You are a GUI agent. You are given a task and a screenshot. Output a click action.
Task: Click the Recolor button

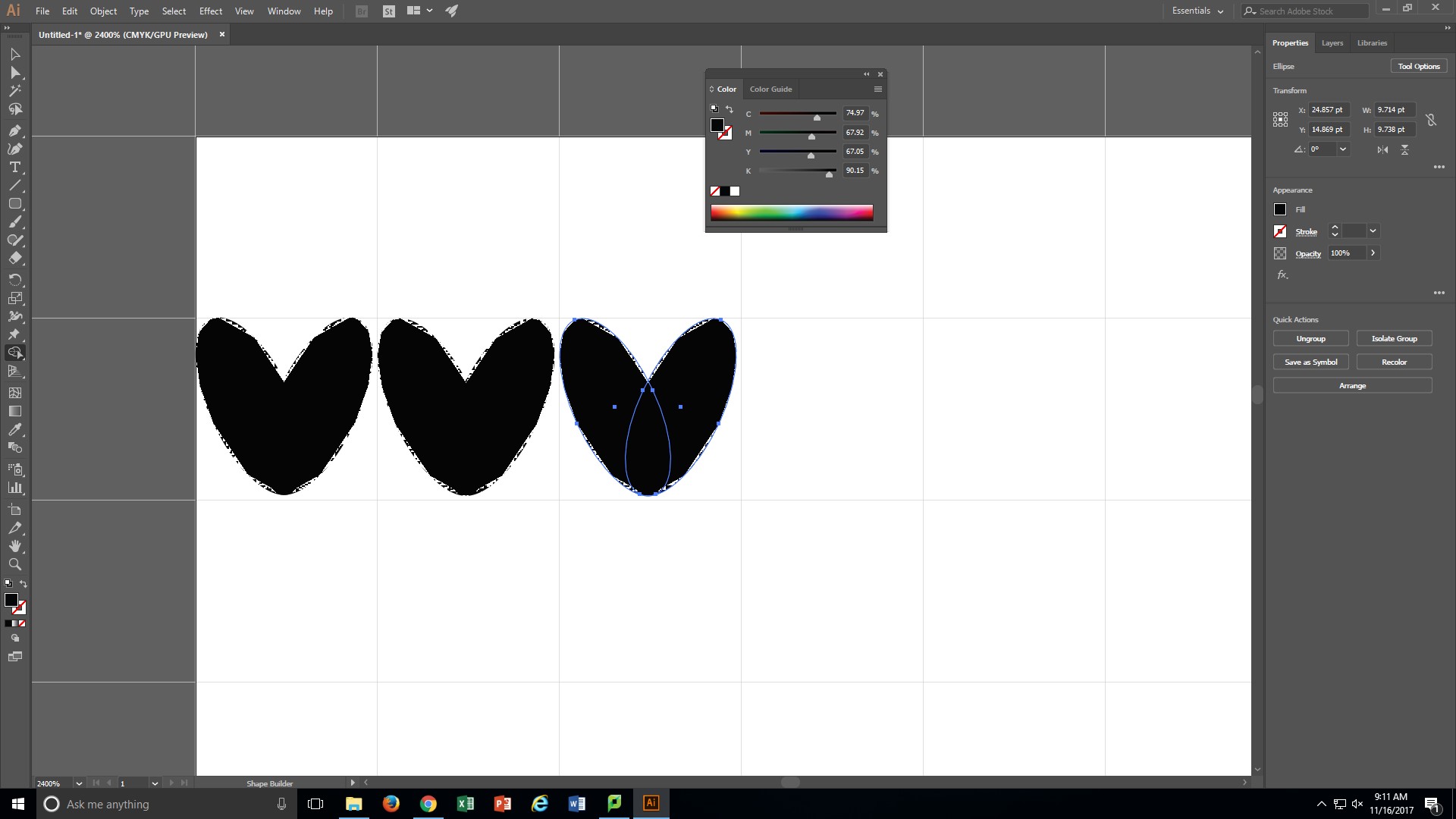point(1393,362)
